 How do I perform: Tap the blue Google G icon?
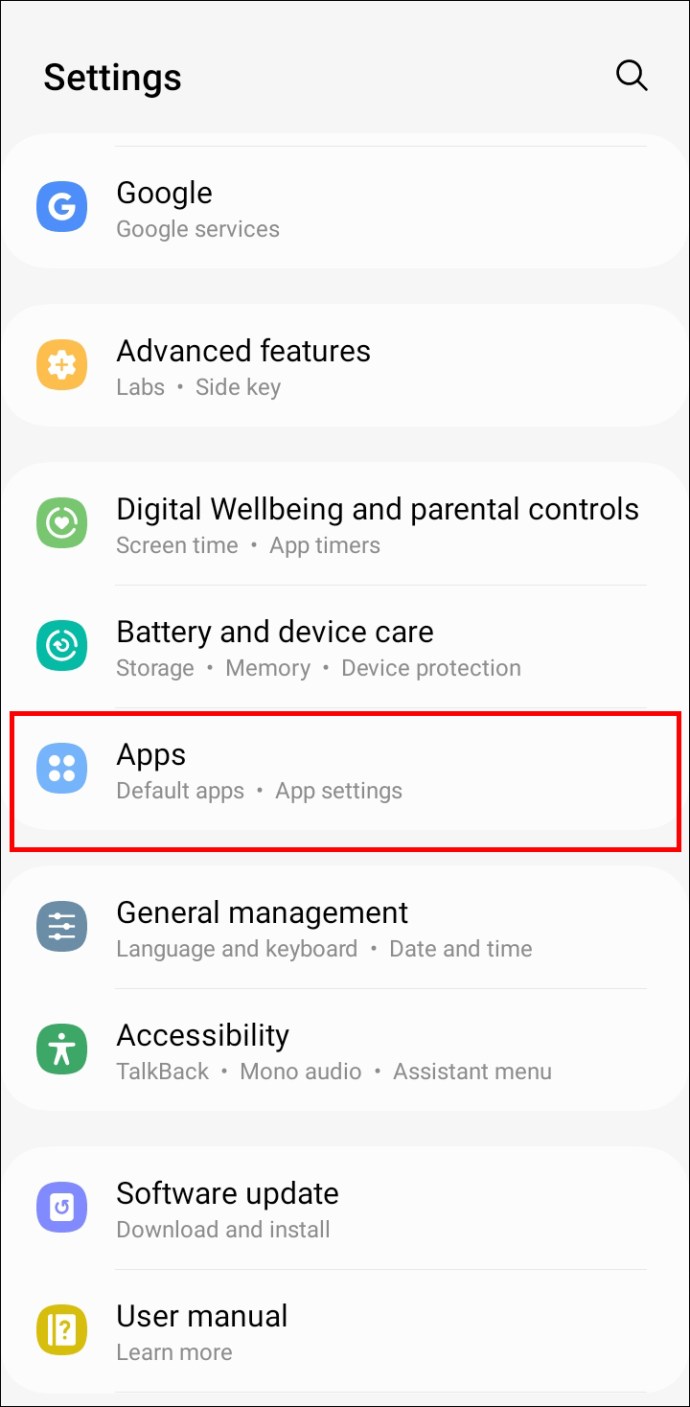point(62,208)
